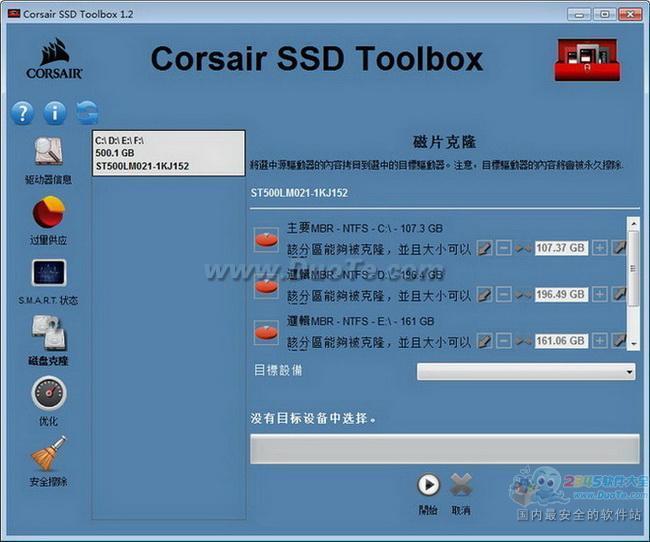
Task: Open the 优化 optimize section
Action: [49, 401]
